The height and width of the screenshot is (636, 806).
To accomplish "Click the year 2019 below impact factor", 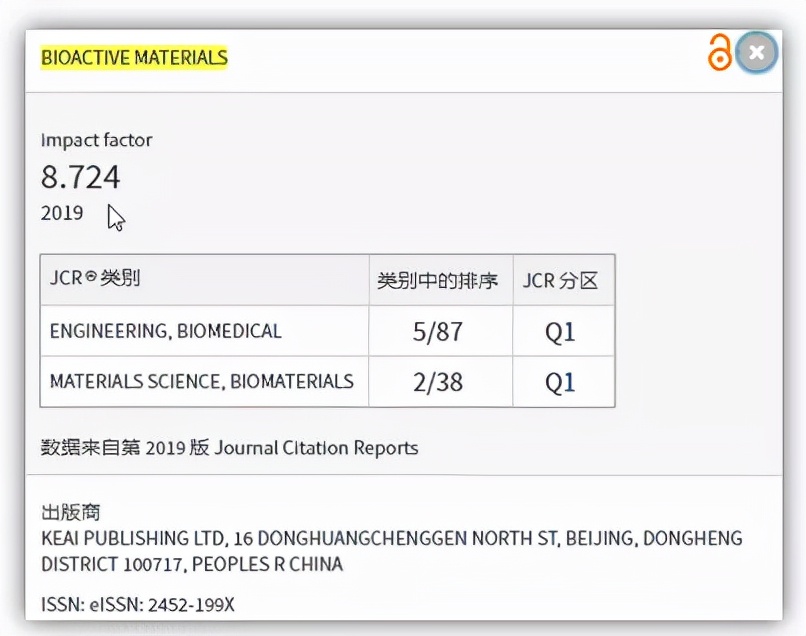I will click(62, 213).
